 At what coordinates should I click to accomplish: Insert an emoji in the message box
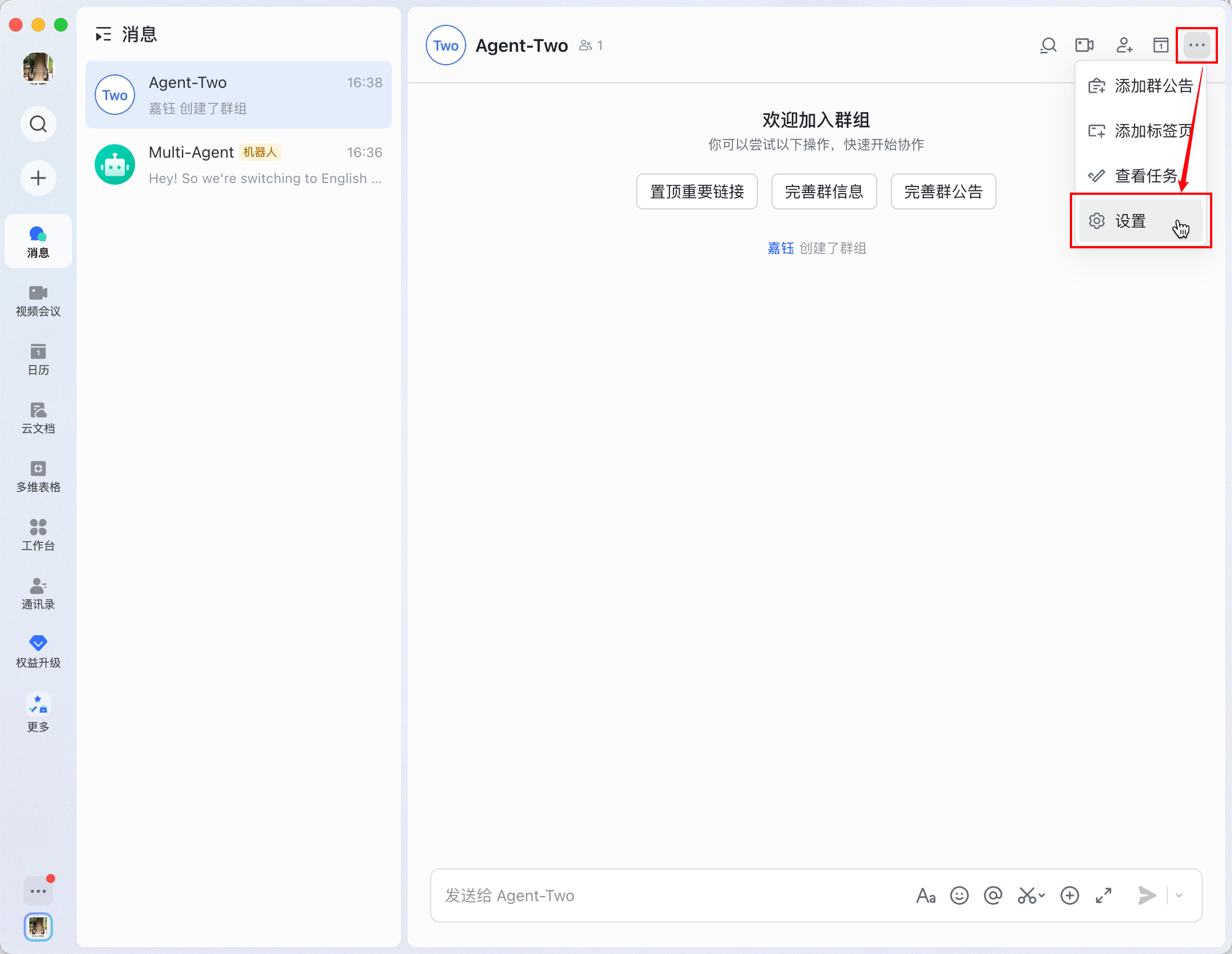(959, 895)
